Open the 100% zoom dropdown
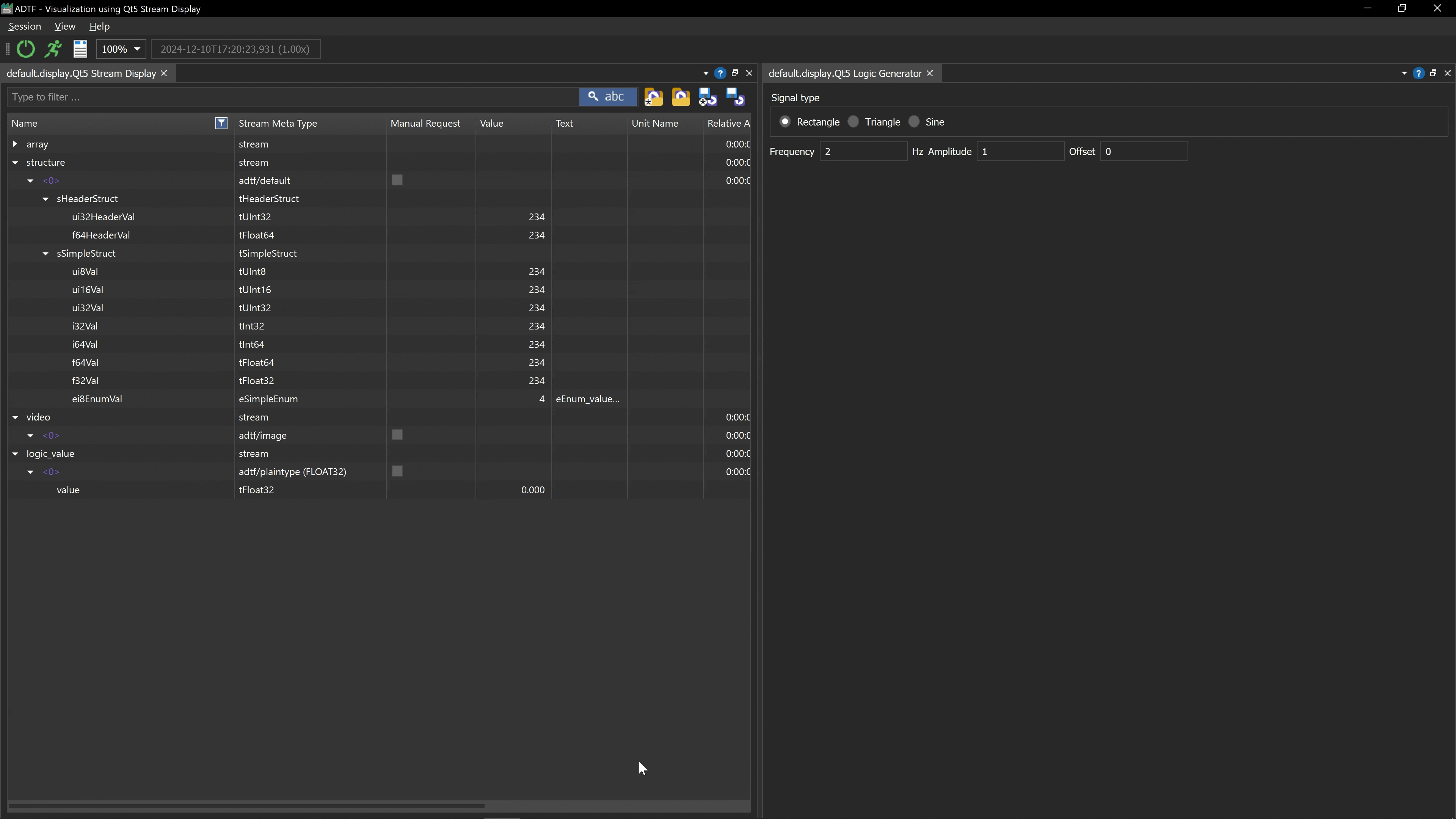Image resolution: width=1456 pixels, height=819 pixels. pyautogui.click(x=121, y=49)
